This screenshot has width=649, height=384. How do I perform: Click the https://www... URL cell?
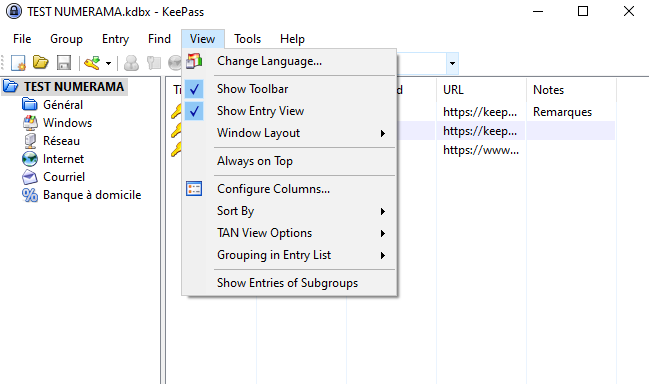tap(481, 150)
